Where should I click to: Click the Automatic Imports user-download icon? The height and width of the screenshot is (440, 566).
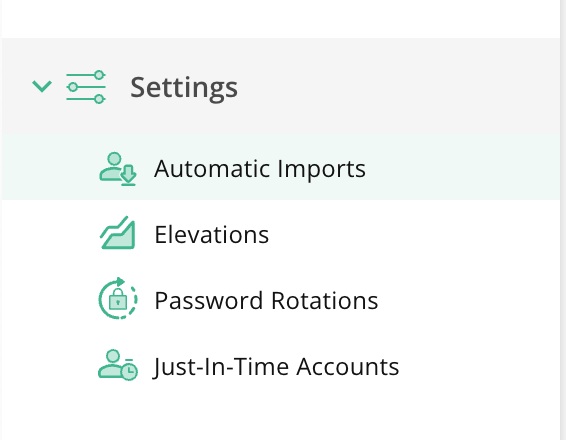click(x=118, y=169)
